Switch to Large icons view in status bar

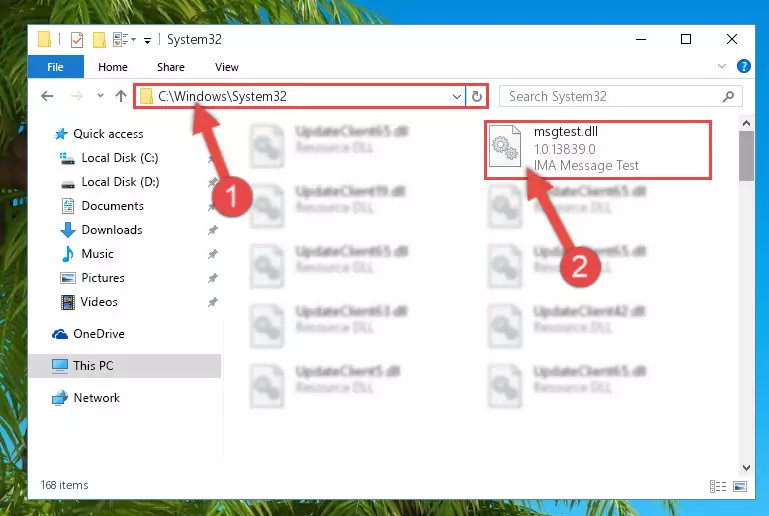tap(740, 487)
